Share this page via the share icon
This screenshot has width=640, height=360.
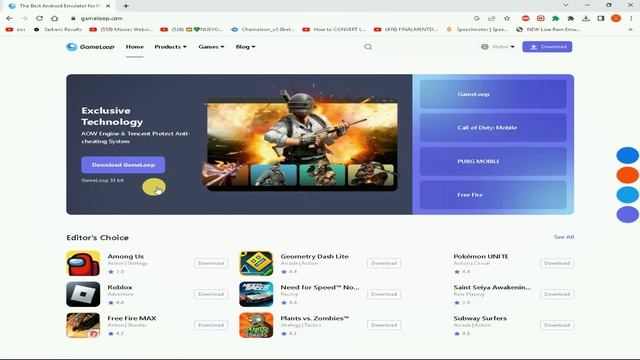click(x=492, y=18)
